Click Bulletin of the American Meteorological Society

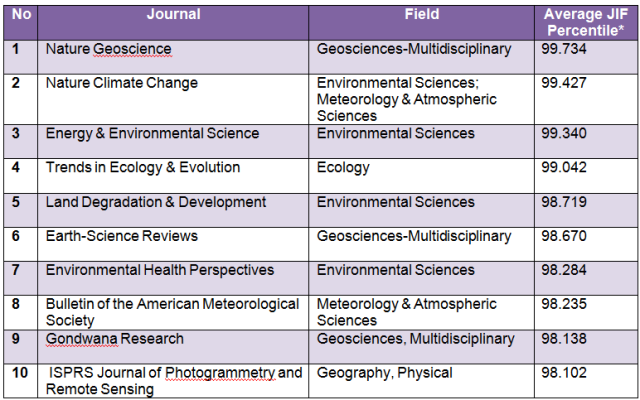pyautogui.click(x=172, y=312)
